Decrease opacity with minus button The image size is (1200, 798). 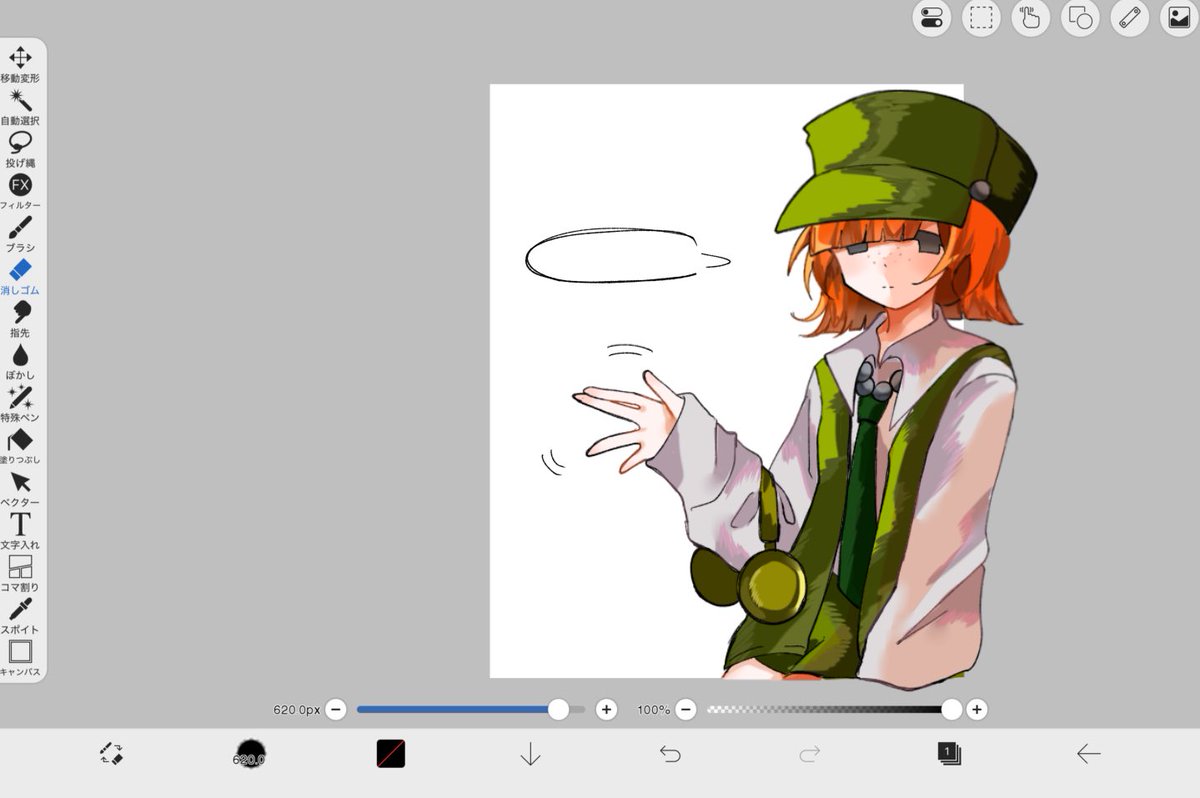pos(685,710)
